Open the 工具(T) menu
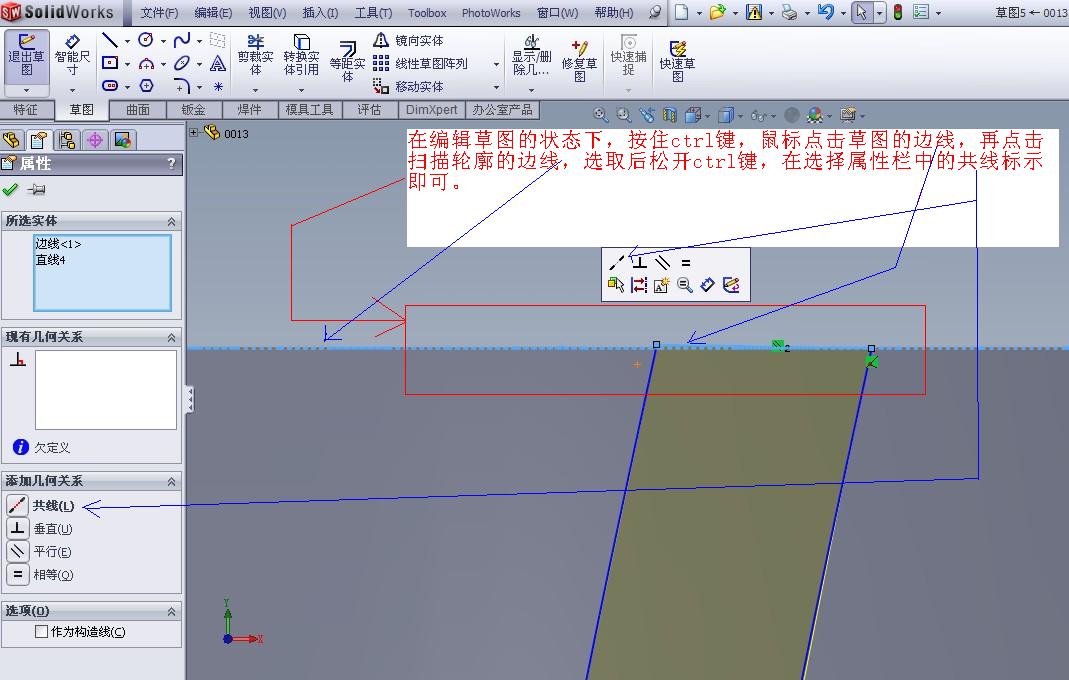 (x=374, y=13)
